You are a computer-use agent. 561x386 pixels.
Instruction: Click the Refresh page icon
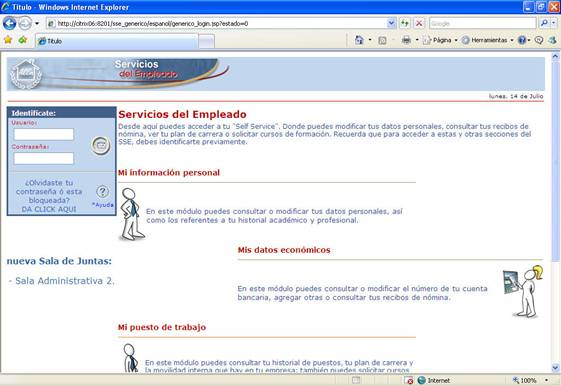click(405, 24)
